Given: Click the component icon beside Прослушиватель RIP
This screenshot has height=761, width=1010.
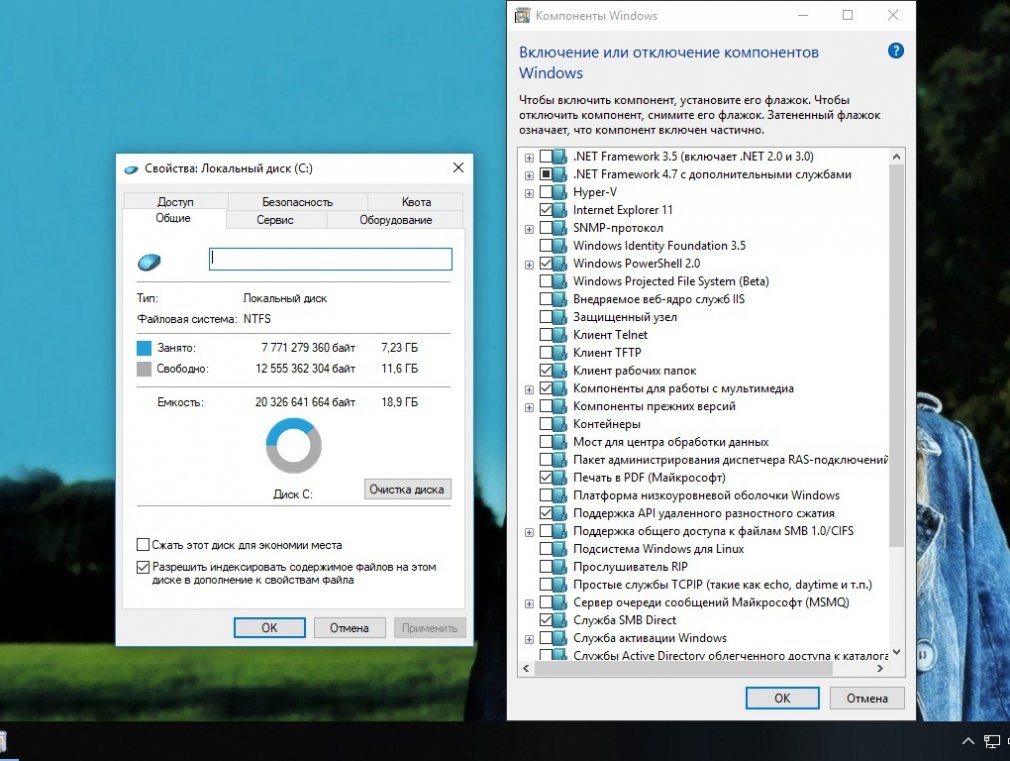Looking at the screenshot, I should 560,567.
